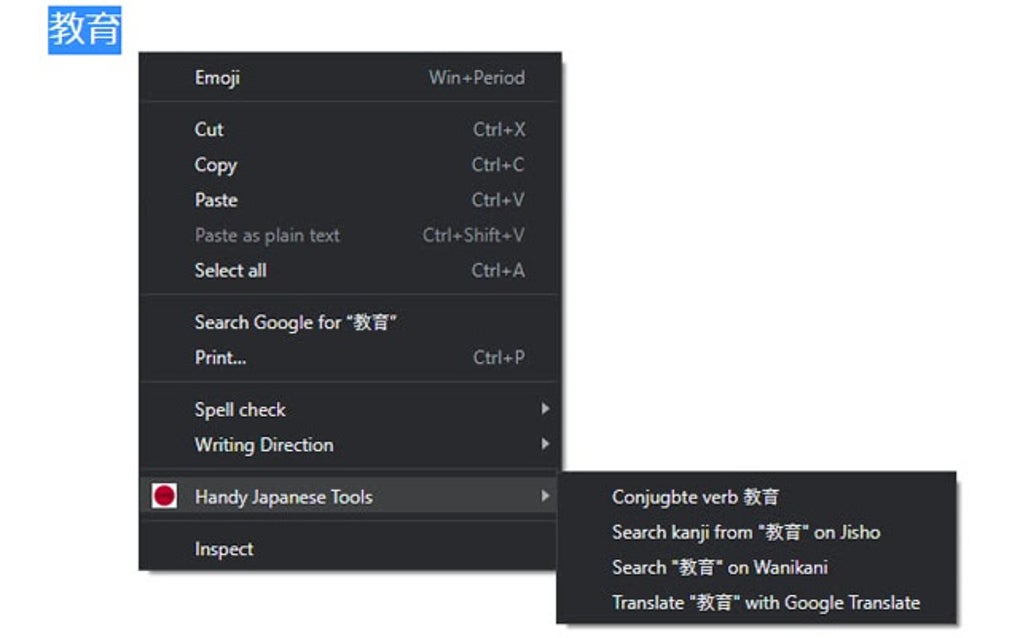Choose Copy in the context menu
This screenshot has width=1020, height=638.
tap(215, 165)
